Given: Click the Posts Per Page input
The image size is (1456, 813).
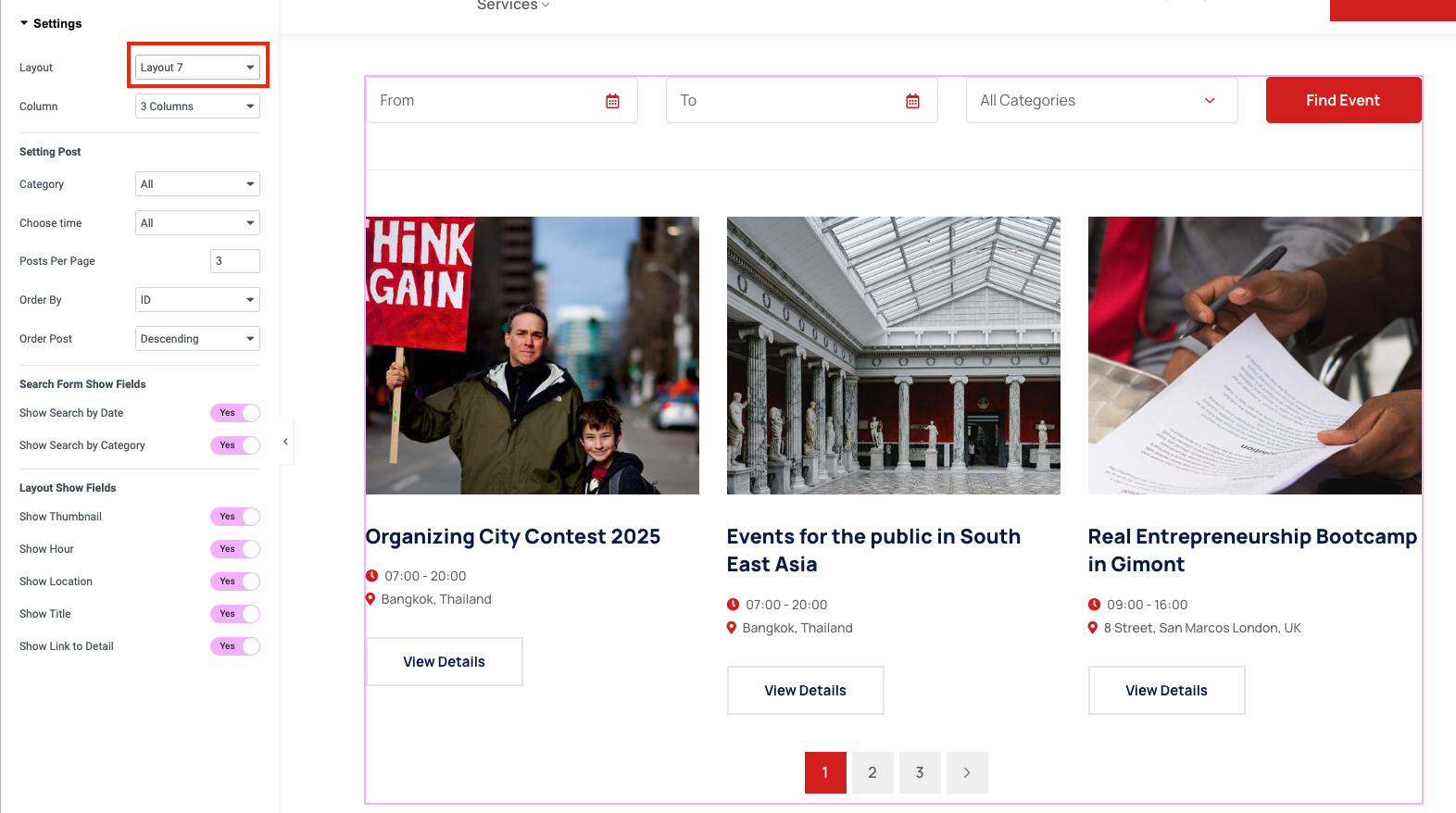Looking at the screenshot, I should click(234, 261).
